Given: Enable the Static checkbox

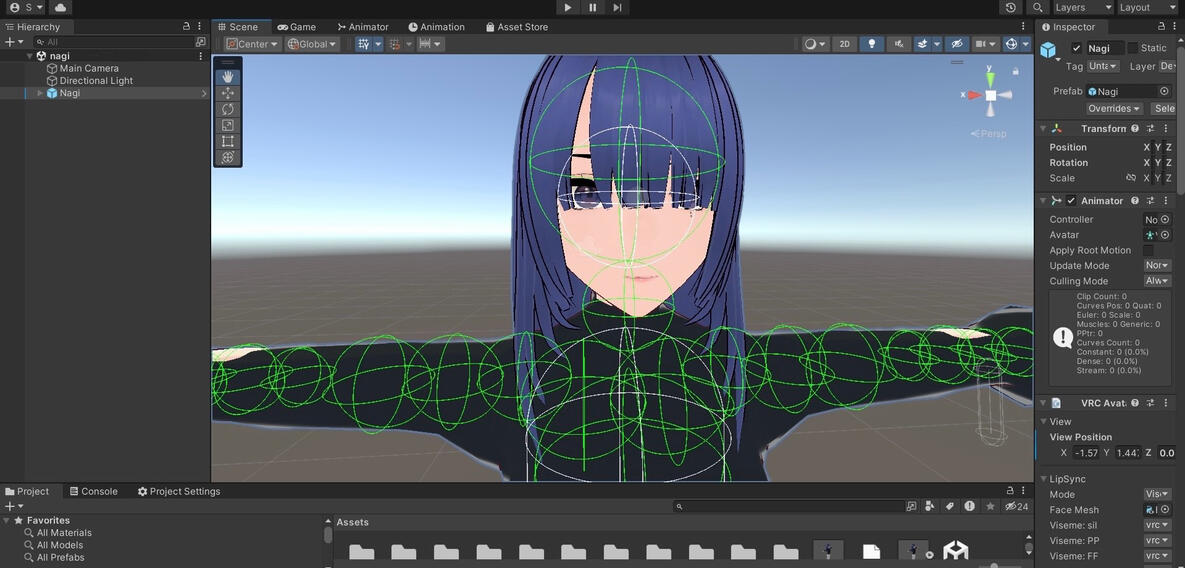Looking at the screenshot, I should (1132, 48).
